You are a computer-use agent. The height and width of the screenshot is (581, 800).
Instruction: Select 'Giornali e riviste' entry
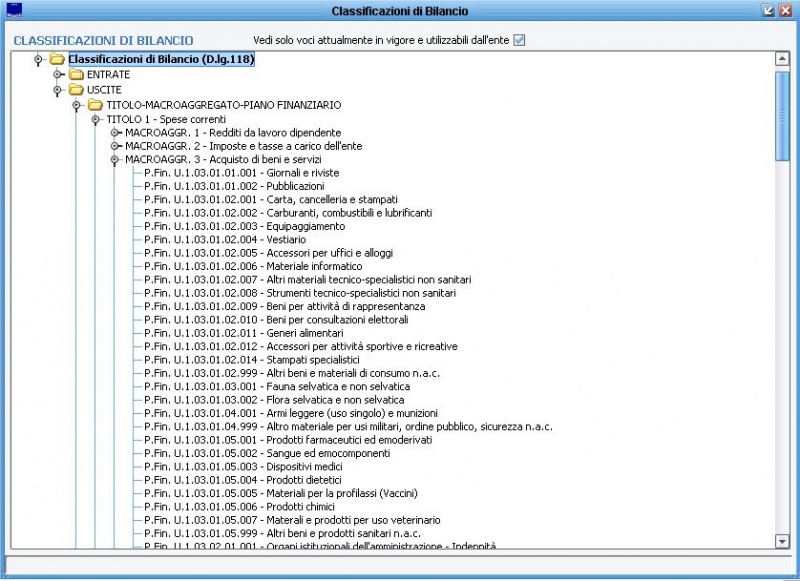click(x=242, y=173)
